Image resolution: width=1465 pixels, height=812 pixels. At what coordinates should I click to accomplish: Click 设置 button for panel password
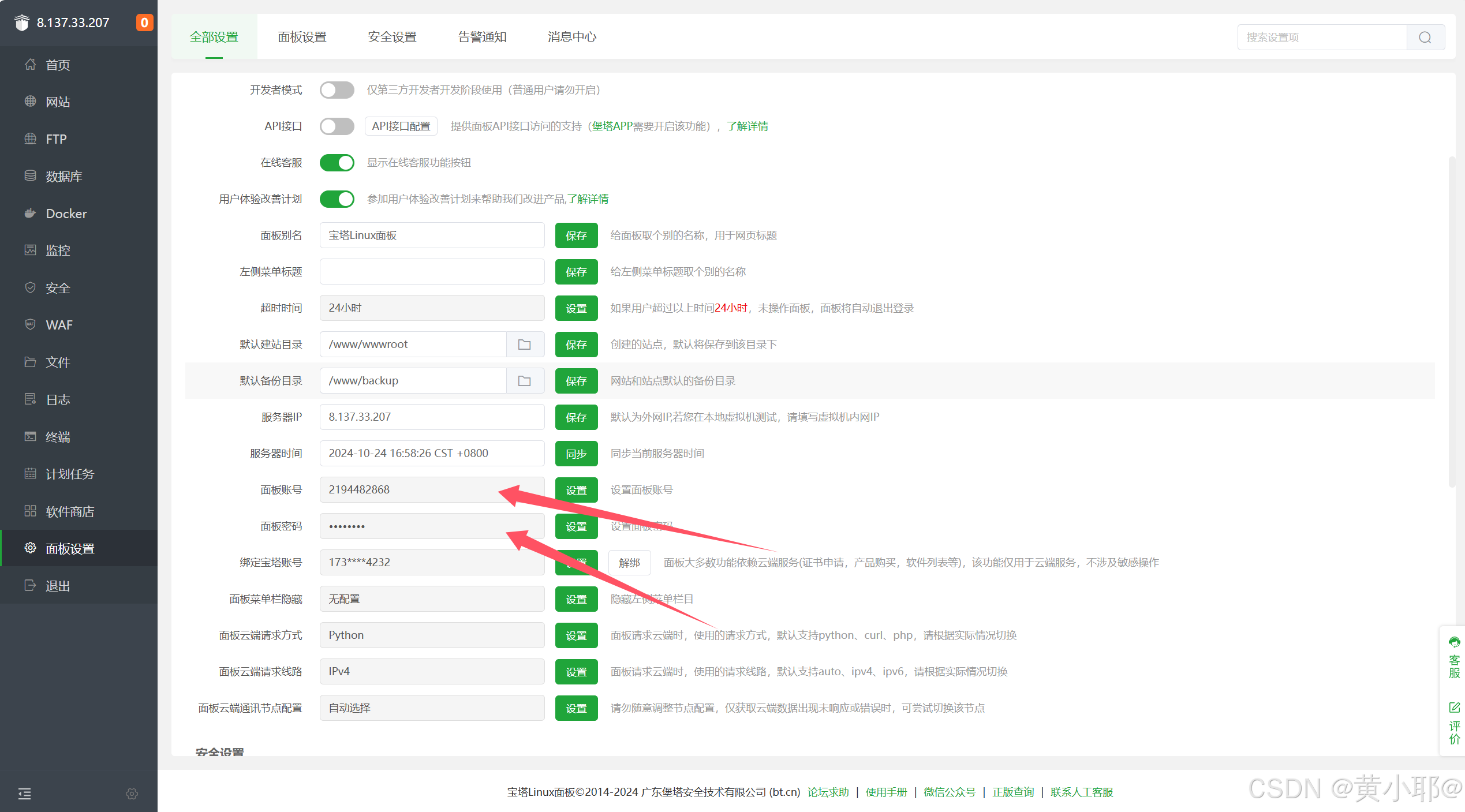[576, 526]
